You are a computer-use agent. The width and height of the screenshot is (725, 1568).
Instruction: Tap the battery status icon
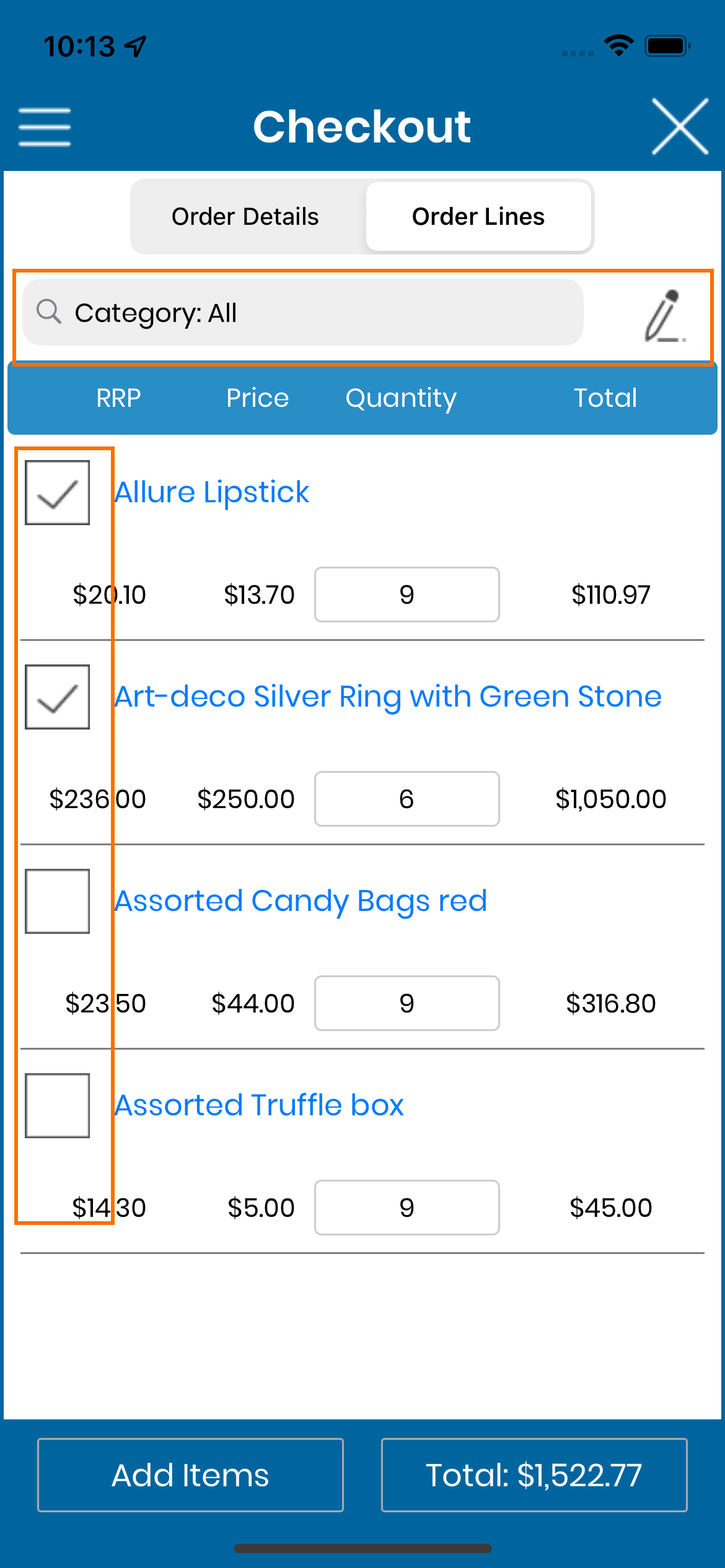(667, 46)
